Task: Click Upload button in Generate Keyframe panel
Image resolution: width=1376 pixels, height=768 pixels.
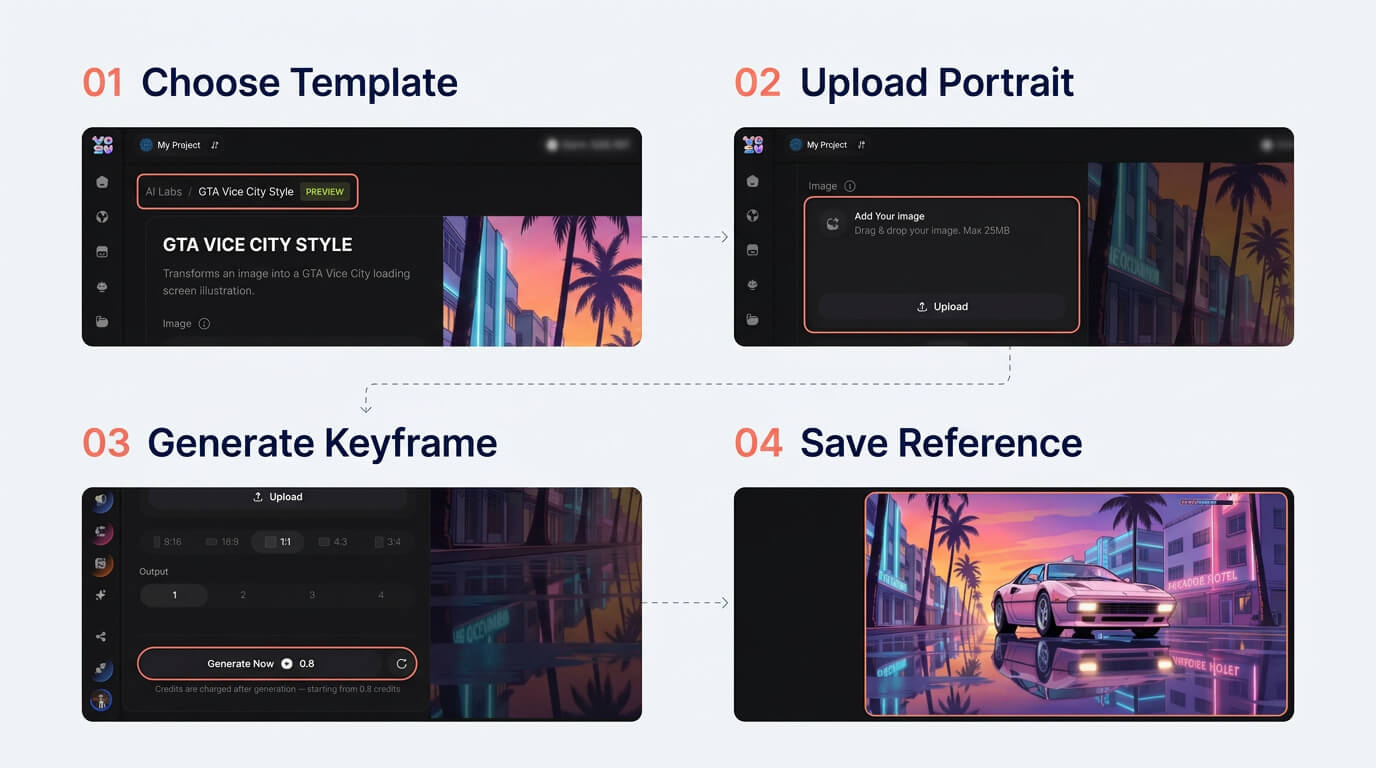Action: point(278,497)
